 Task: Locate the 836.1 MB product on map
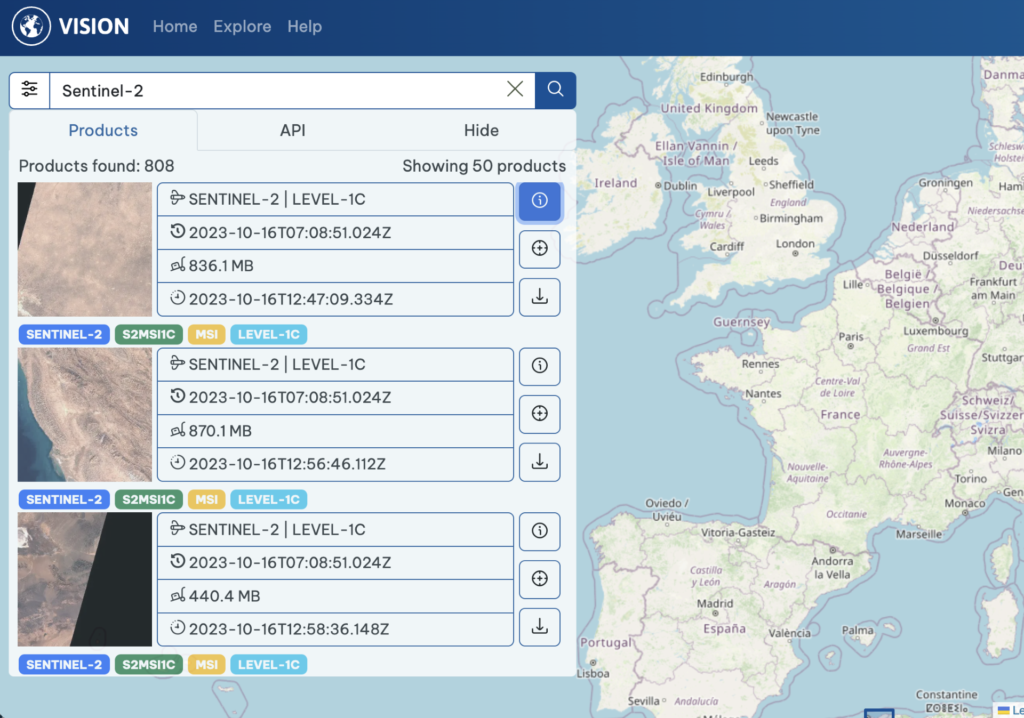tap(539, 249)
